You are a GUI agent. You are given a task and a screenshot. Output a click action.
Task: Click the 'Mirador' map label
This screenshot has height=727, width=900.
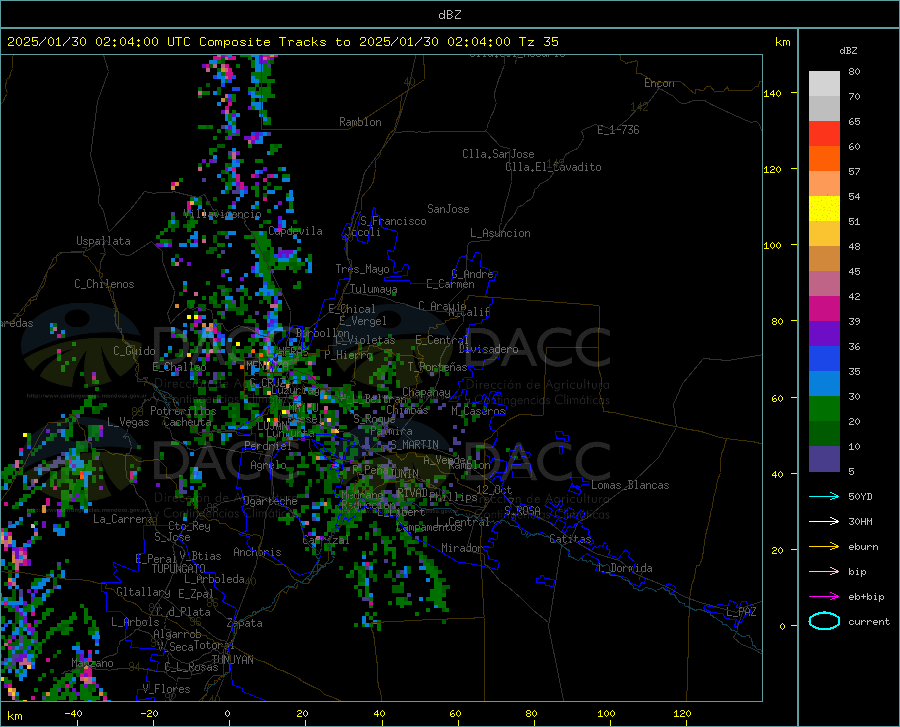[x=462, y=548]
